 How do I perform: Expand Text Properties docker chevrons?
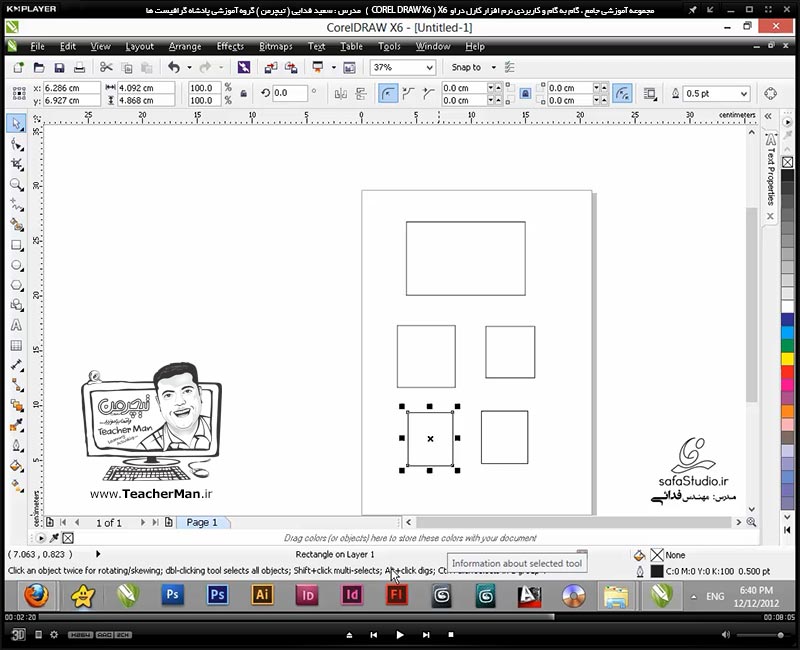[x=768, y=116]
